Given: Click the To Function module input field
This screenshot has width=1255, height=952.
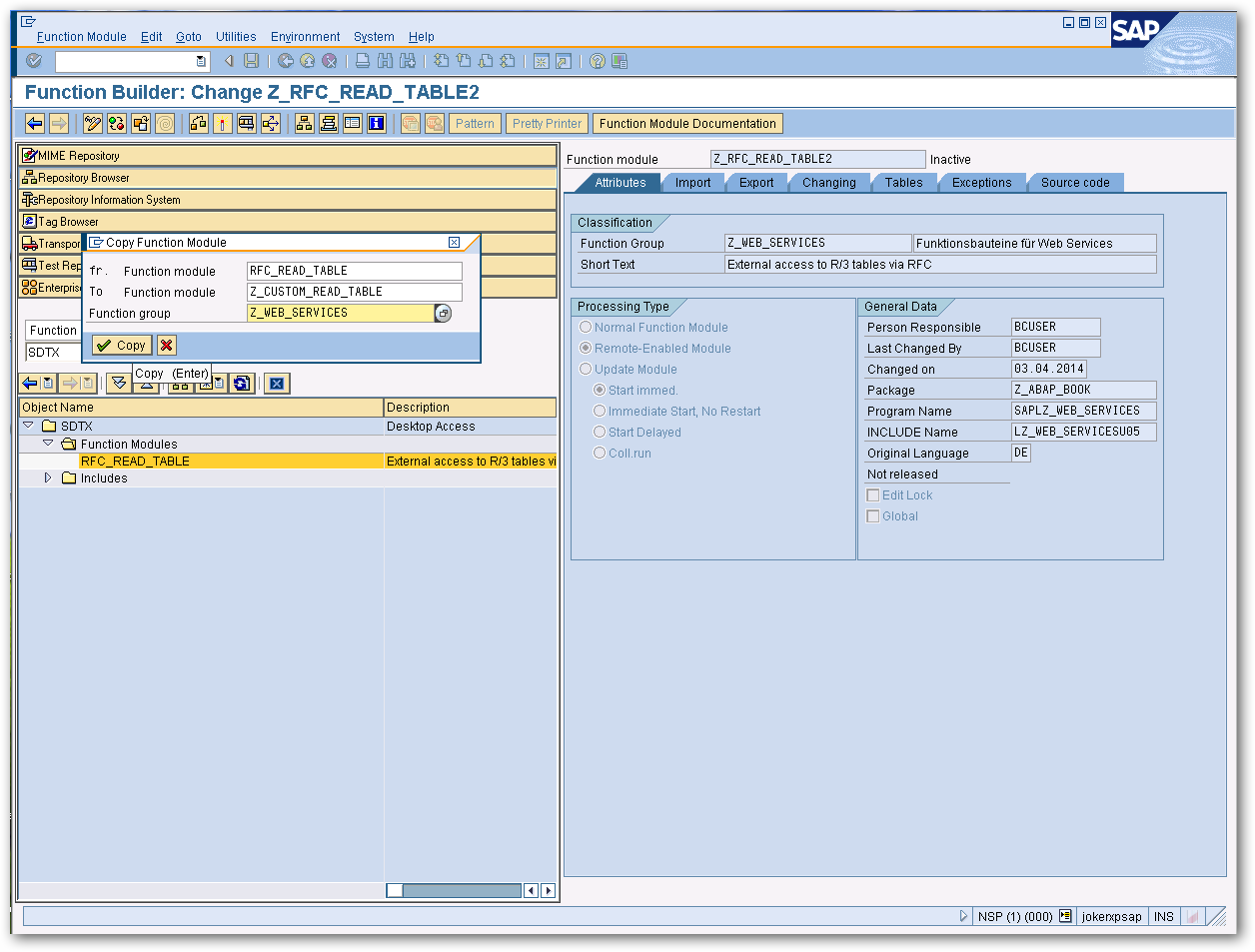Looking at the screenshot, I should 354,292.
